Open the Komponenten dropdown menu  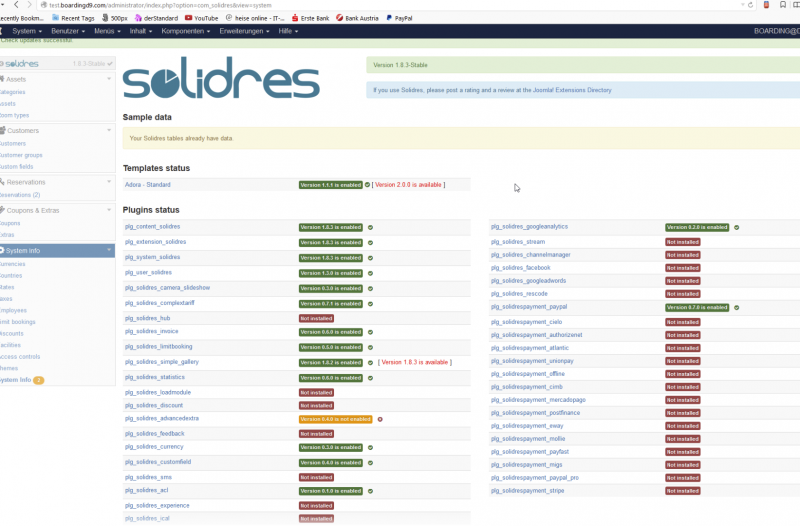coord(185,31)
